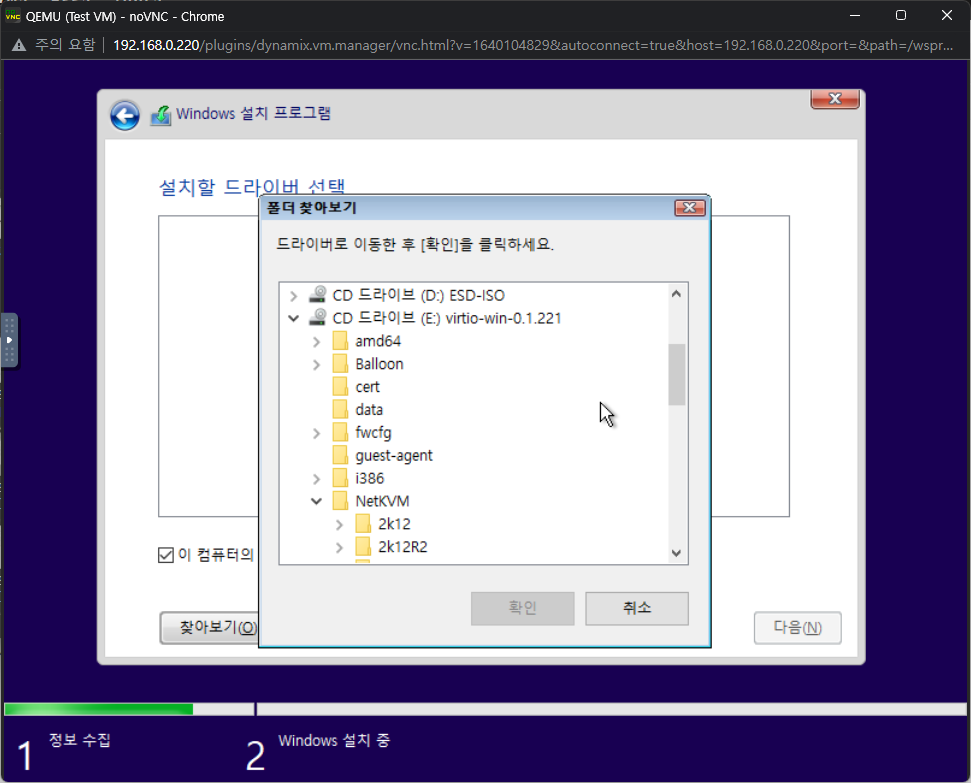Screen dimensions: 971x783
Task: Expand the 2k12R2 subfolder
Action: point(339,548)
